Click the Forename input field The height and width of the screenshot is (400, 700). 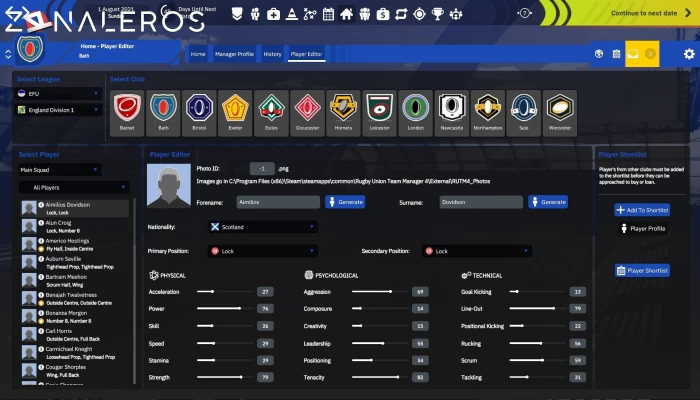278,202
